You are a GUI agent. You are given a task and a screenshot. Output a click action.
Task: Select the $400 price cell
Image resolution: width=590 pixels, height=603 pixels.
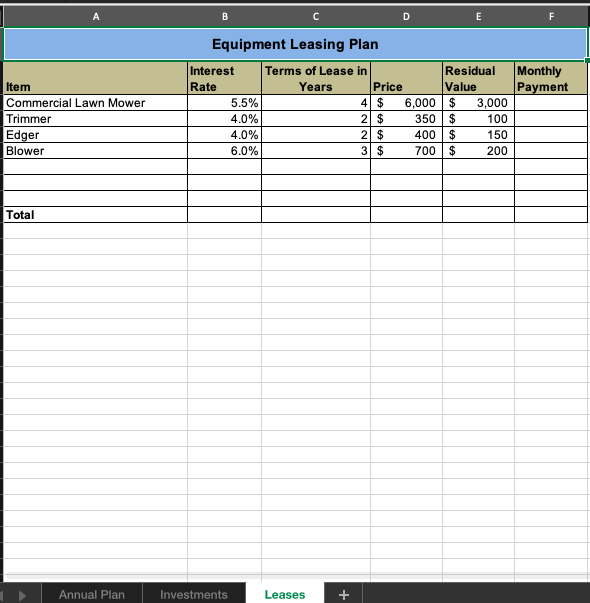tap(406, 135)
